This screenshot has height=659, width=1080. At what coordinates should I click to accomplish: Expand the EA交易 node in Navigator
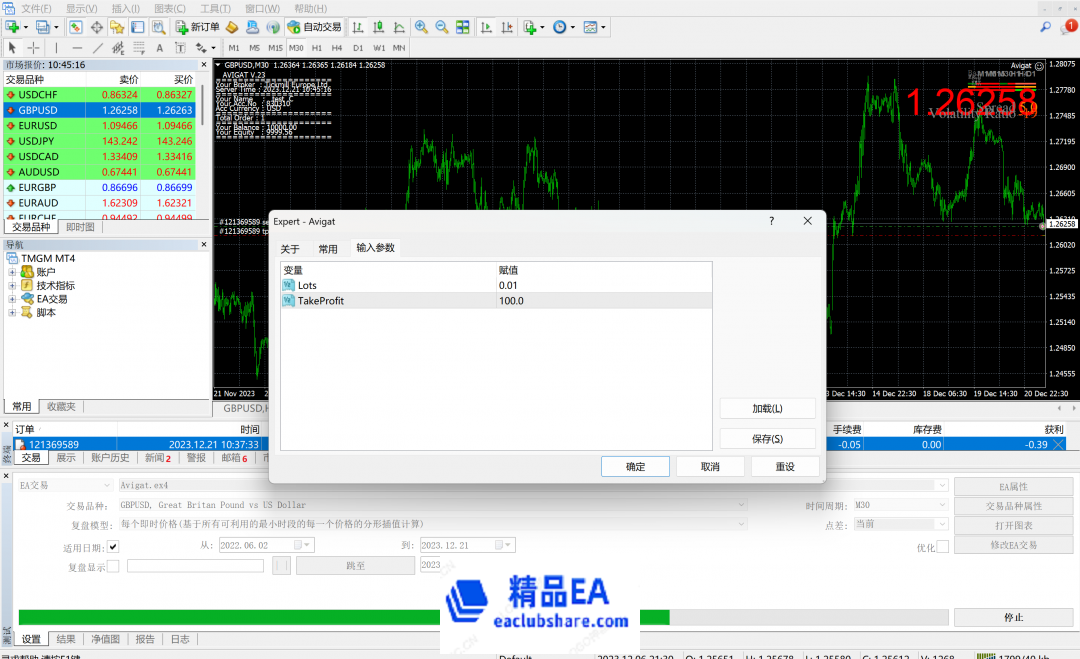(x=13, y=299)
